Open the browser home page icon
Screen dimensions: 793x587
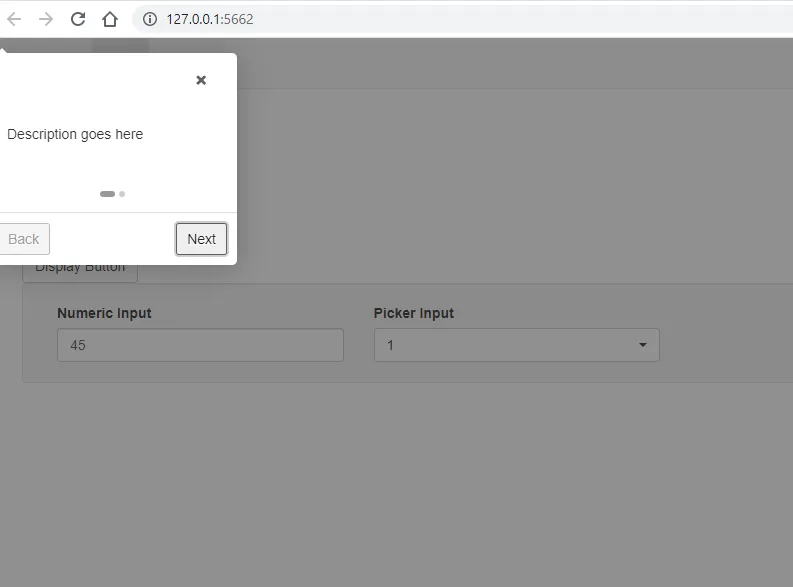pyautogui.click(x=110, y=19)
